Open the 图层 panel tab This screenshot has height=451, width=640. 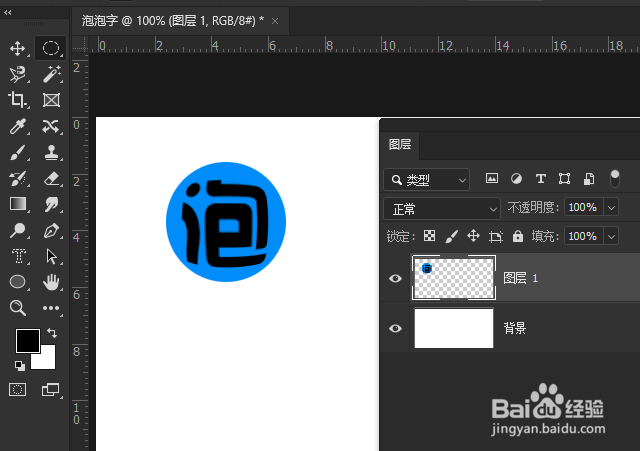click(400, 144)
